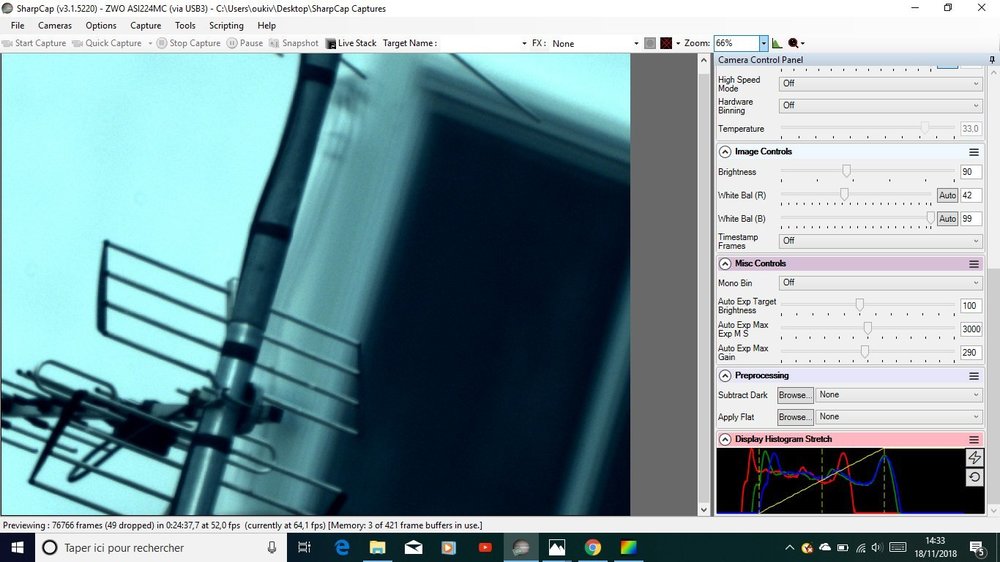Open the Tools menu
The width and height of the screenshot is (1000, 562).
tap(185, 26)
